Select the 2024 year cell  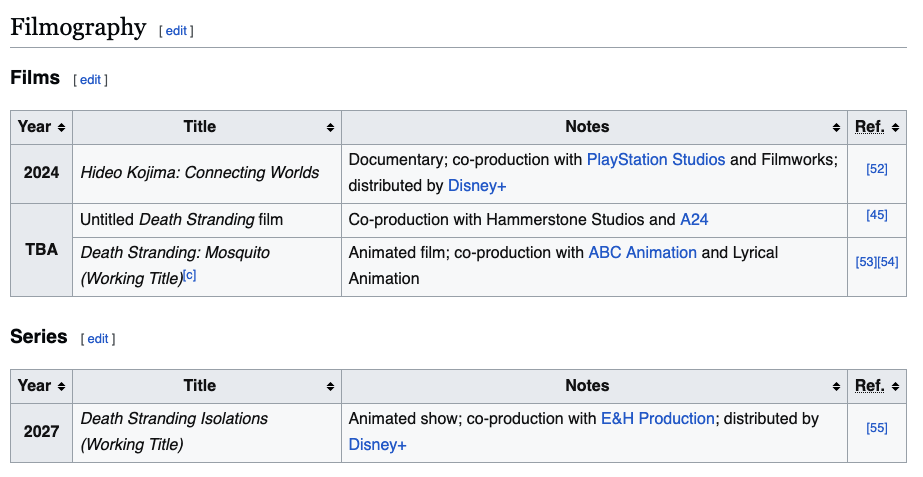click(41, 174)
